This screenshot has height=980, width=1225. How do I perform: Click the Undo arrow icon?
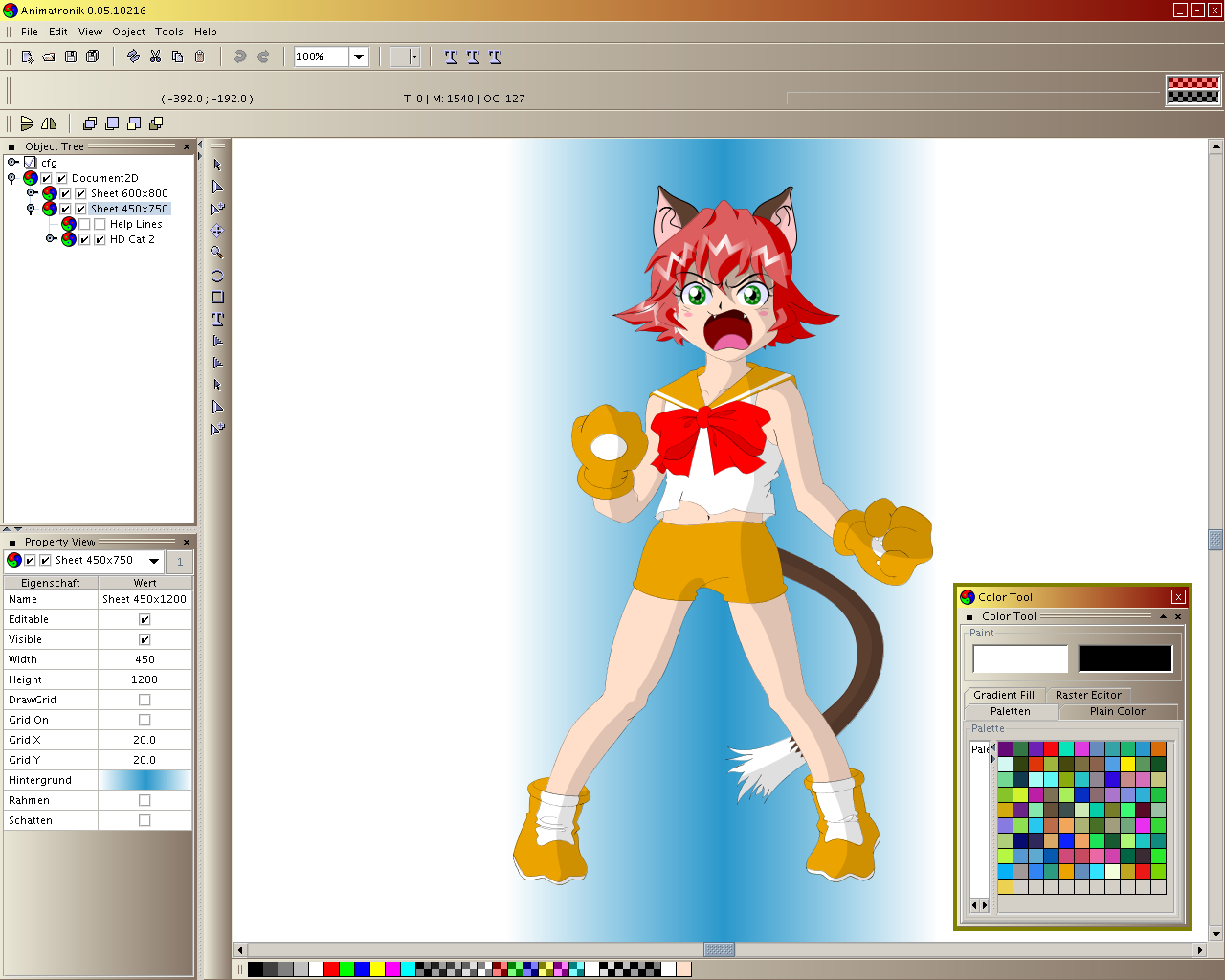(240, 56)
